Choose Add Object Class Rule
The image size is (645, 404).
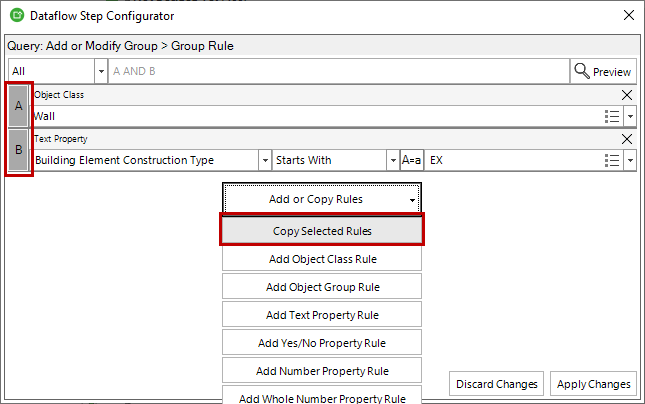tap(322, 259)
